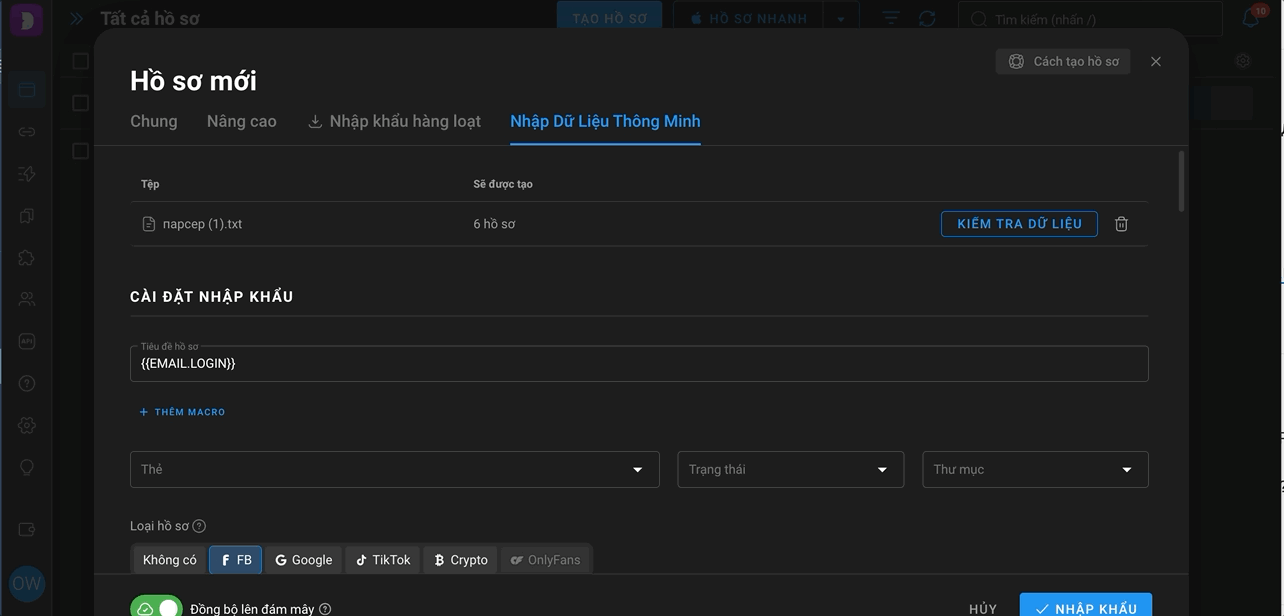Delete the napcep (1).txt file with trash icon
Image resolution: width=1284 pixels, height=616 pixels.
point(1121,224)
